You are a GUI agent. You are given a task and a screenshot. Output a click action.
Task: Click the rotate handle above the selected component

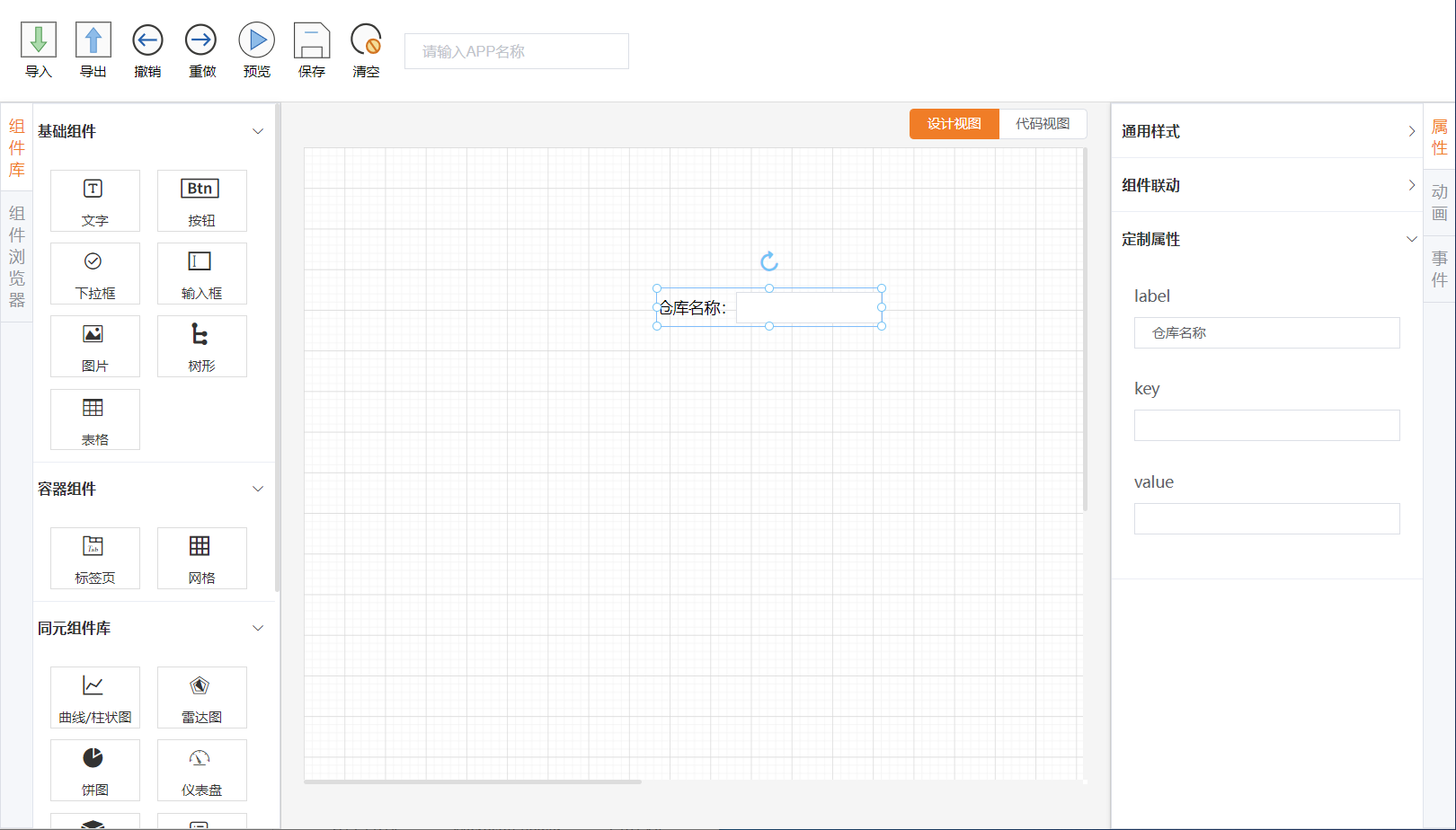pos(769,261)
